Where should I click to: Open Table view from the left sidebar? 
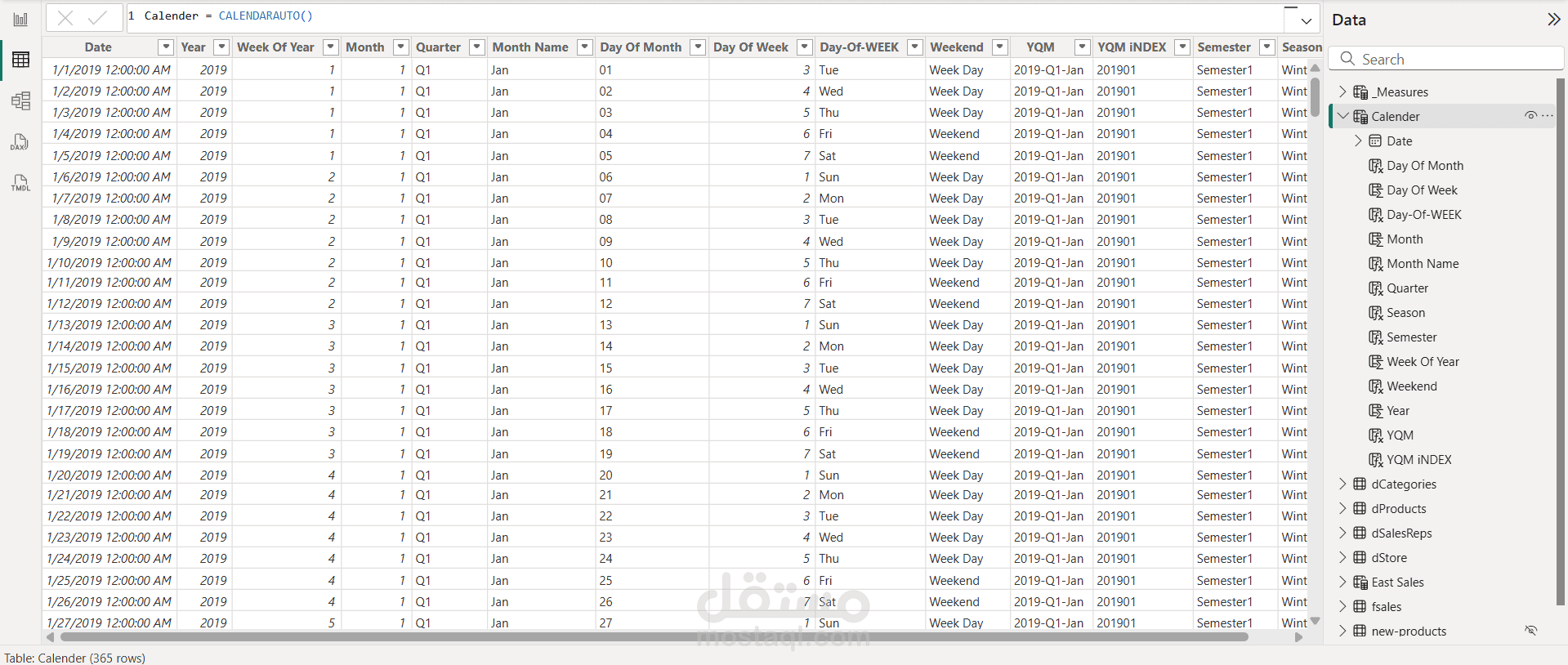point(20,60)
